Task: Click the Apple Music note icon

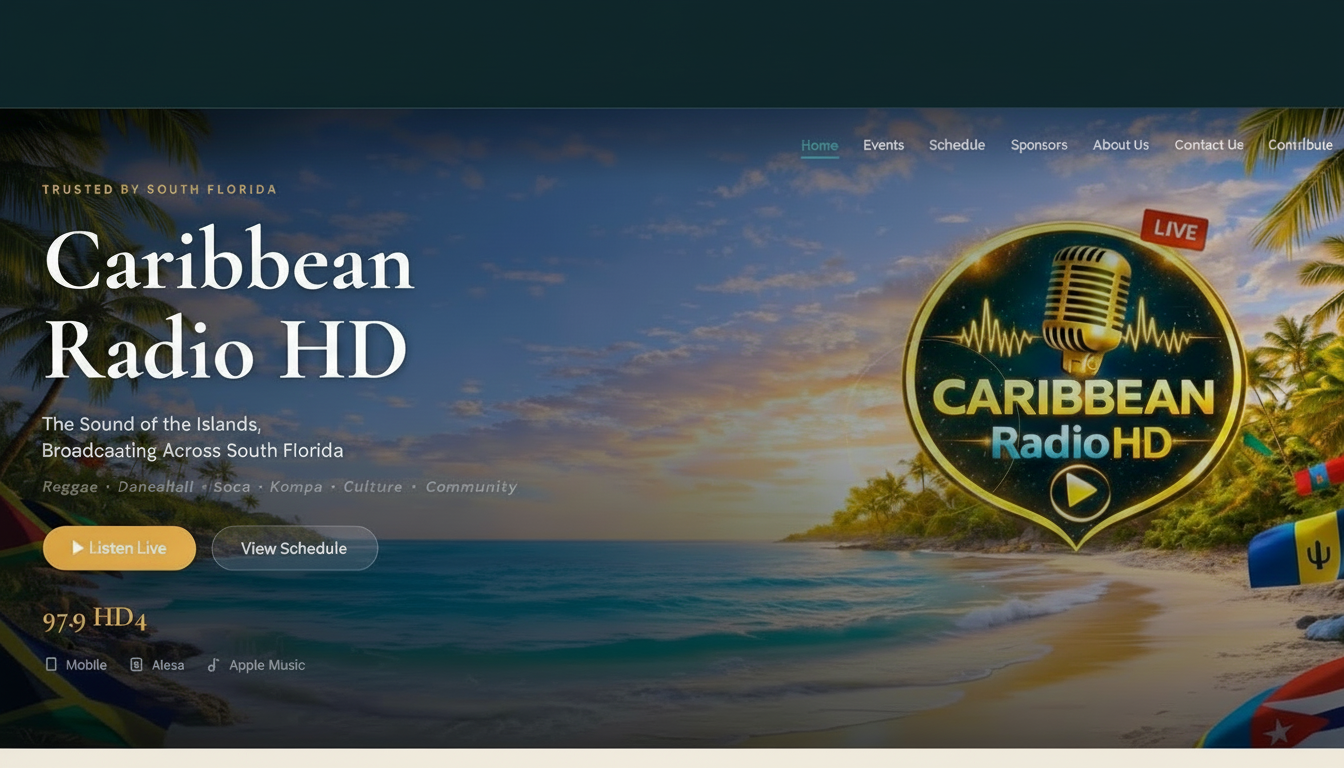Action: [212, 664]
